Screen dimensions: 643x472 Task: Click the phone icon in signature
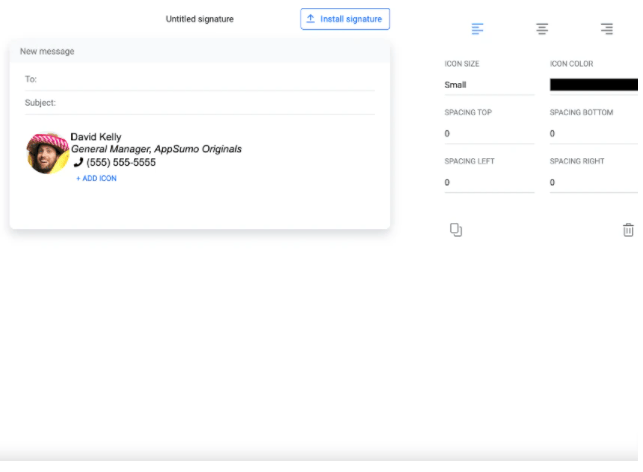(79, 162)
